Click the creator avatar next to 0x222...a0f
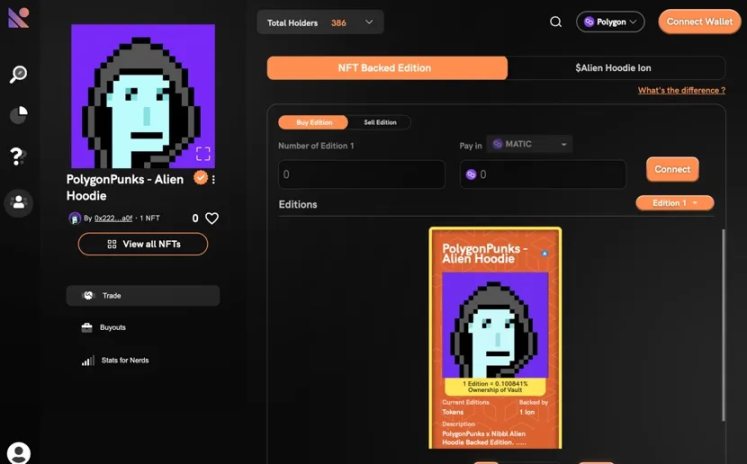Image resolution: width=747 pixels, height=464 pixels. click(75, 218)
